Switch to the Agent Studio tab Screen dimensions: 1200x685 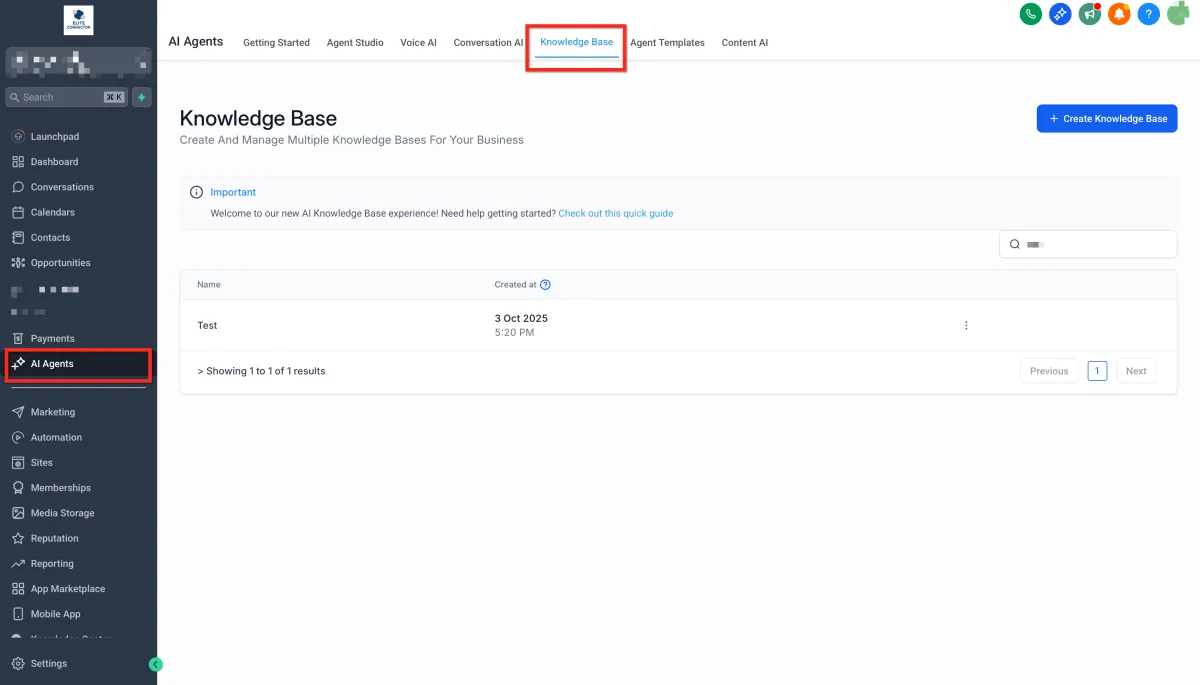tap(355, 43)
